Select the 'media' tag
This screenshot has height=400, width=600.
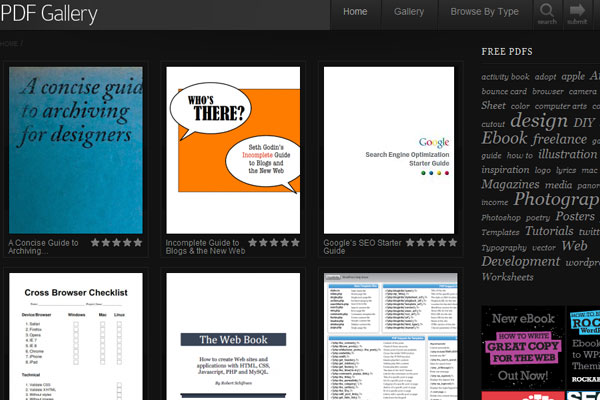coord(559,185)
